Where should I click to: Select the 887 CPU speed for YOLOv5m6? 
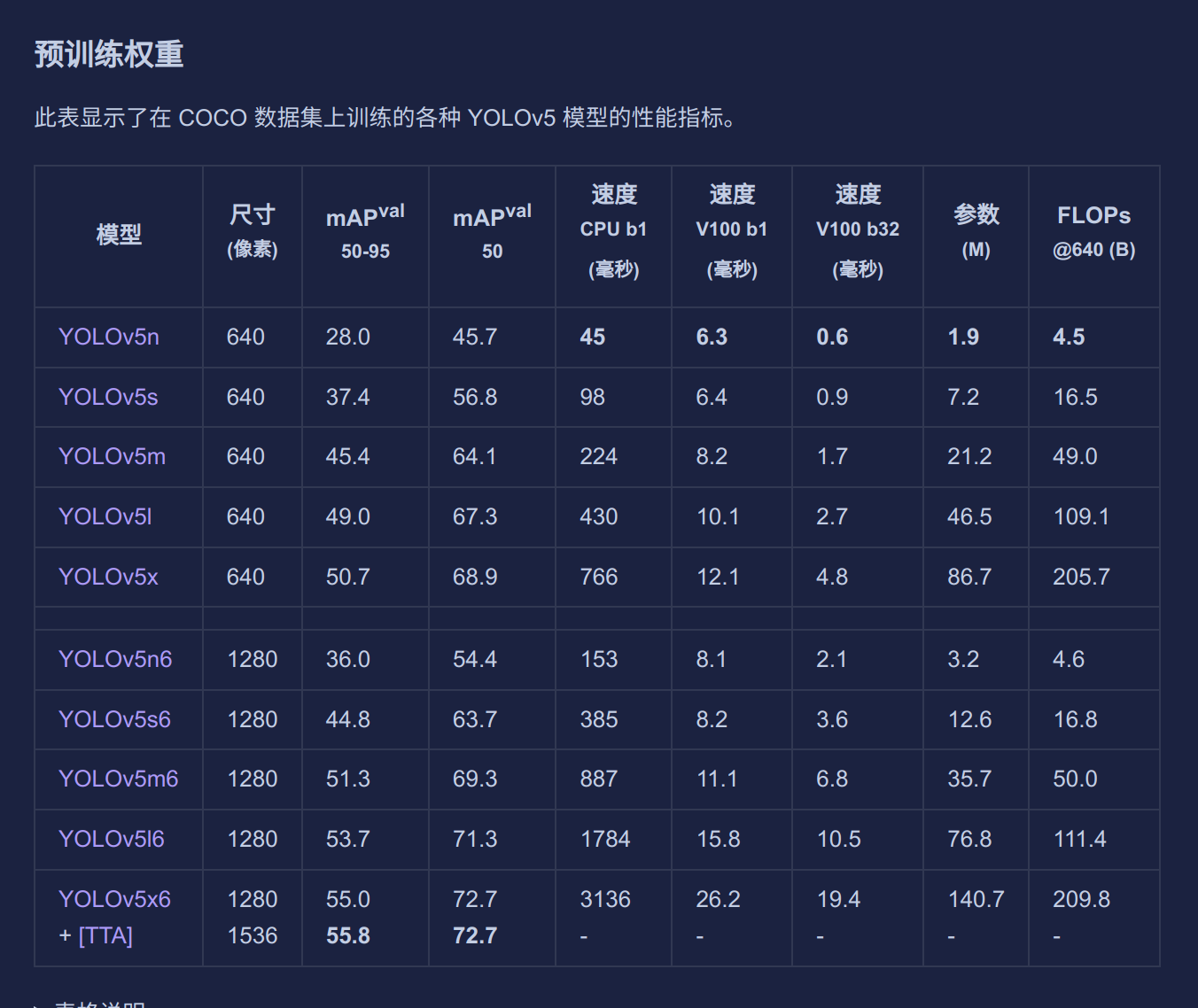[598, 779]
